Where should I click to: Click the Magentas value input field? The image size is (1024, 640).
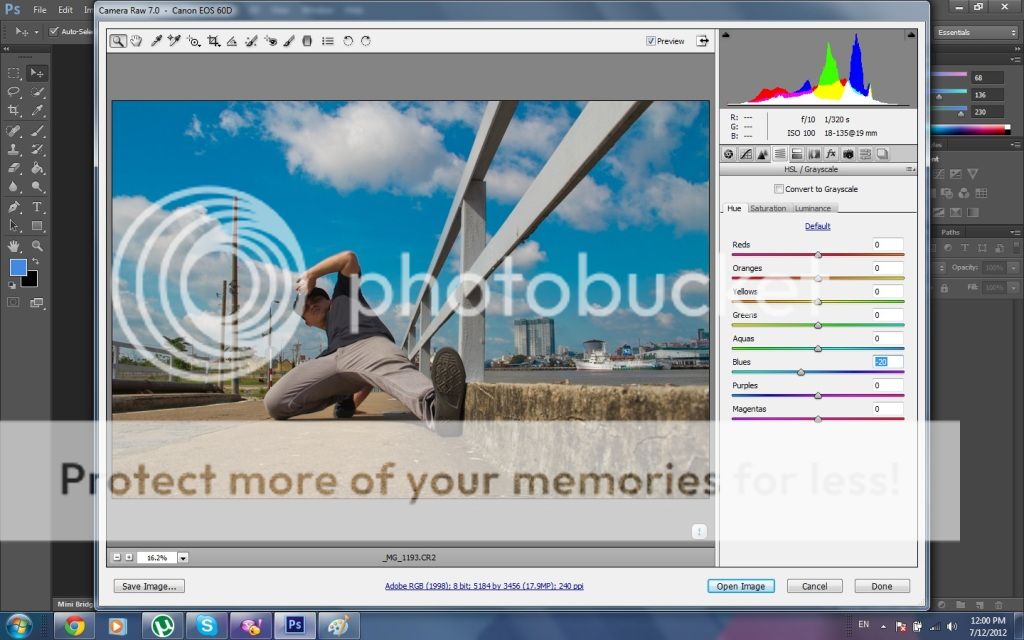(x=888, y=409)
